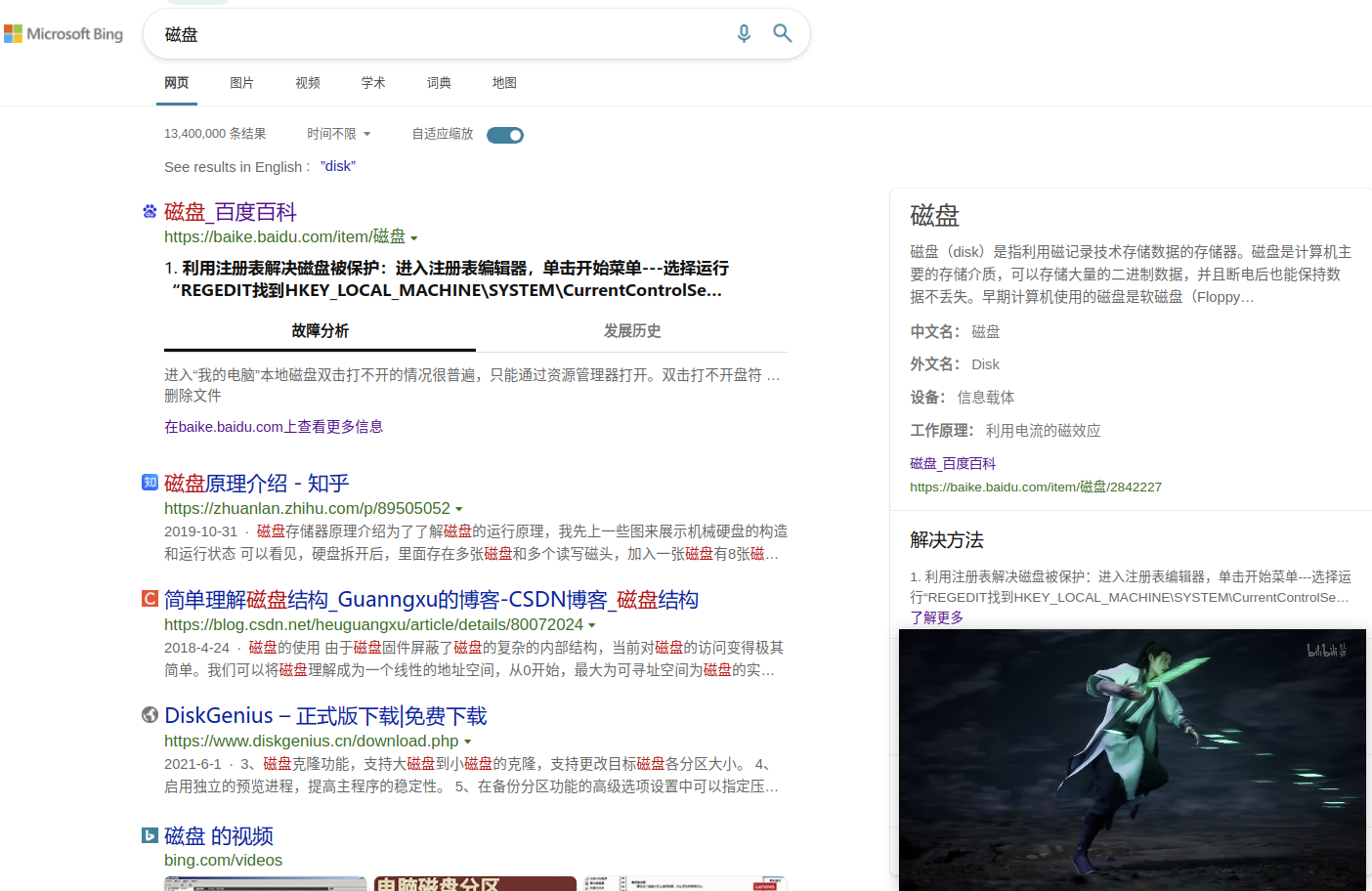Click the Microsoft Bing logo
Image resolution: width=1372 pixels, height=891 pixels.
click(x=64, y=34)
